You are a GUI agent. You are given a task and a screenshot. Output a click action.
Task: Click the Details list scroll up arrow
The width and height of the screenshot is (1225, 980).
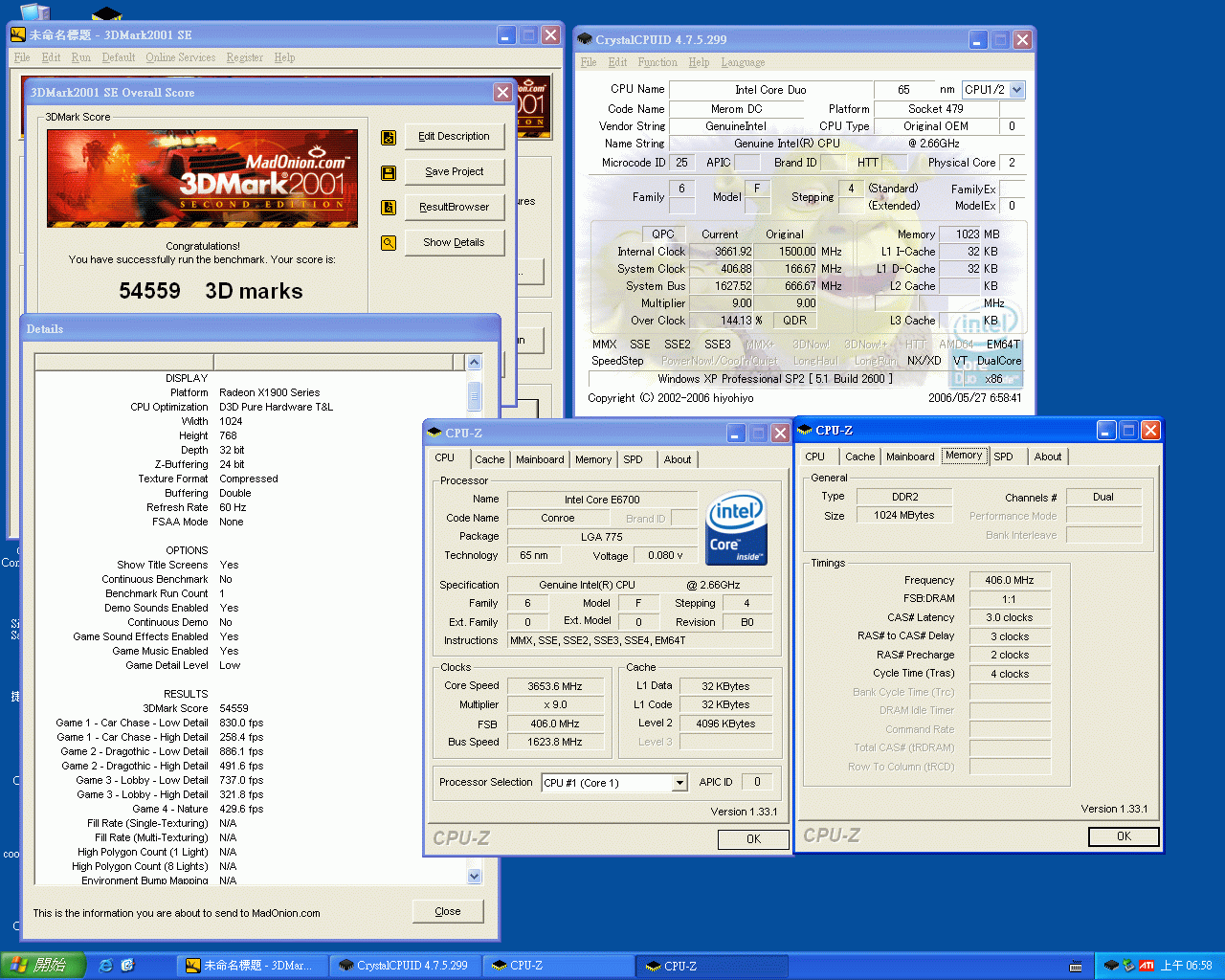(474, 363)
